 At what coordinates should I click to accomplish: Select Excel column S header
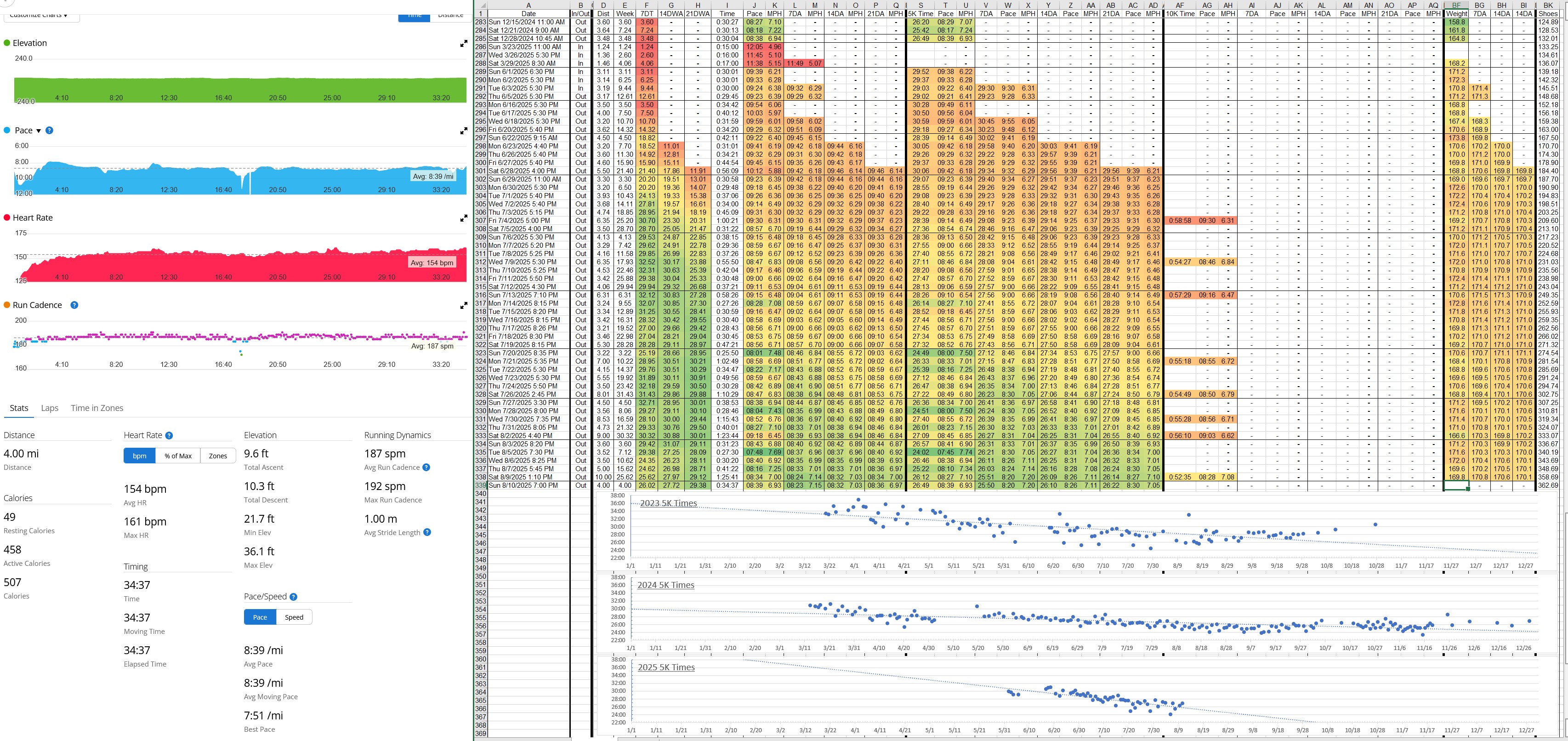tap(920, 6)
